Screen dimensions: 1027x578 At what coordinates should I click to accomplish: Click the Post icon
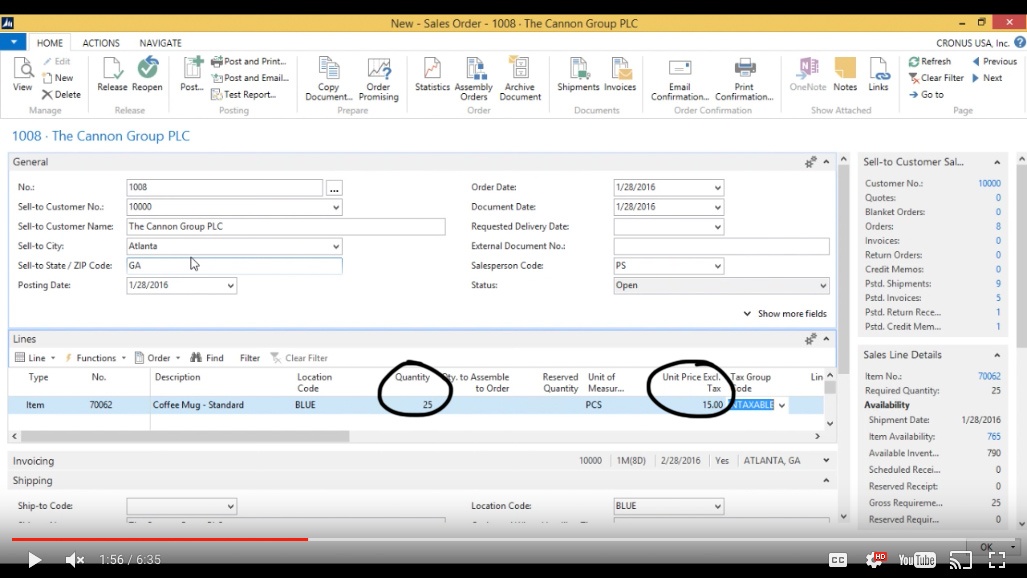pos(192,74)
